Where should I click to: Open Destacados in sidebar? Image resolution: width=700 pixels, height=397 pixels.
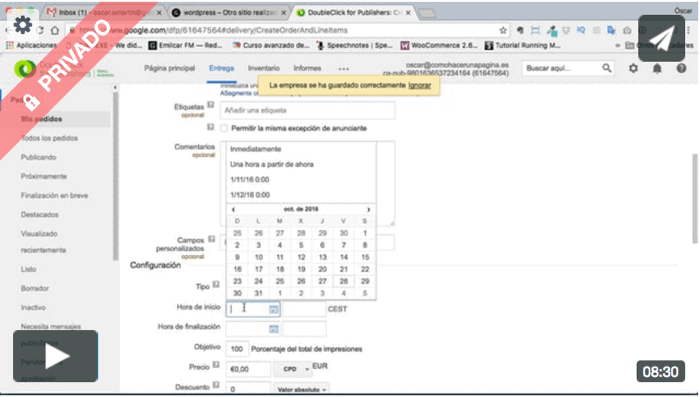(x=39, y=215)
